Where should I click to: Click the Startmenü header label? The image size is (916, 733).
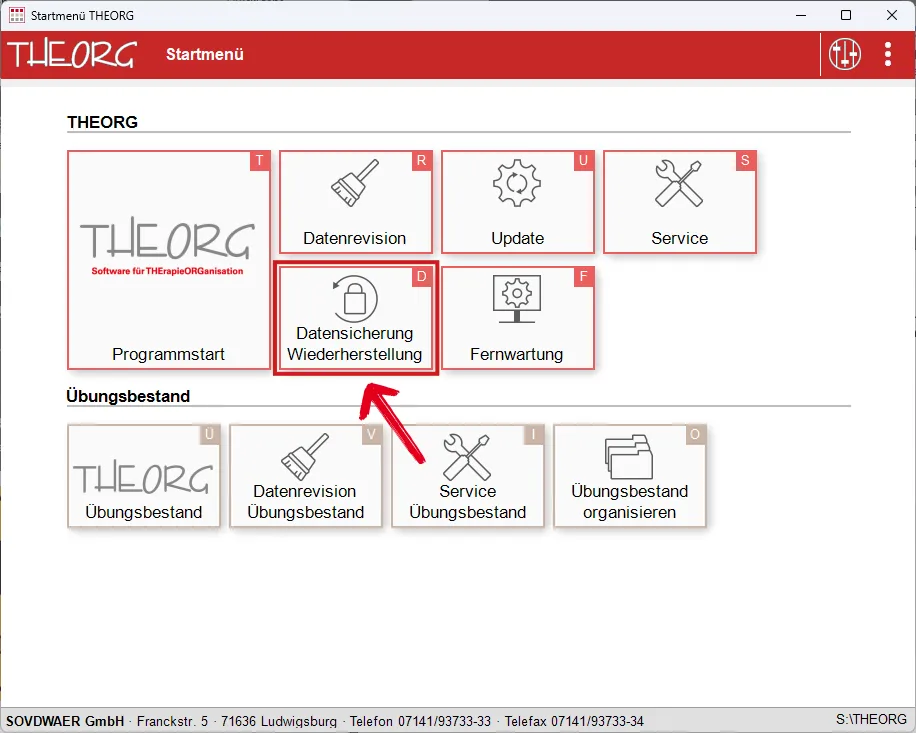(204, 54)
